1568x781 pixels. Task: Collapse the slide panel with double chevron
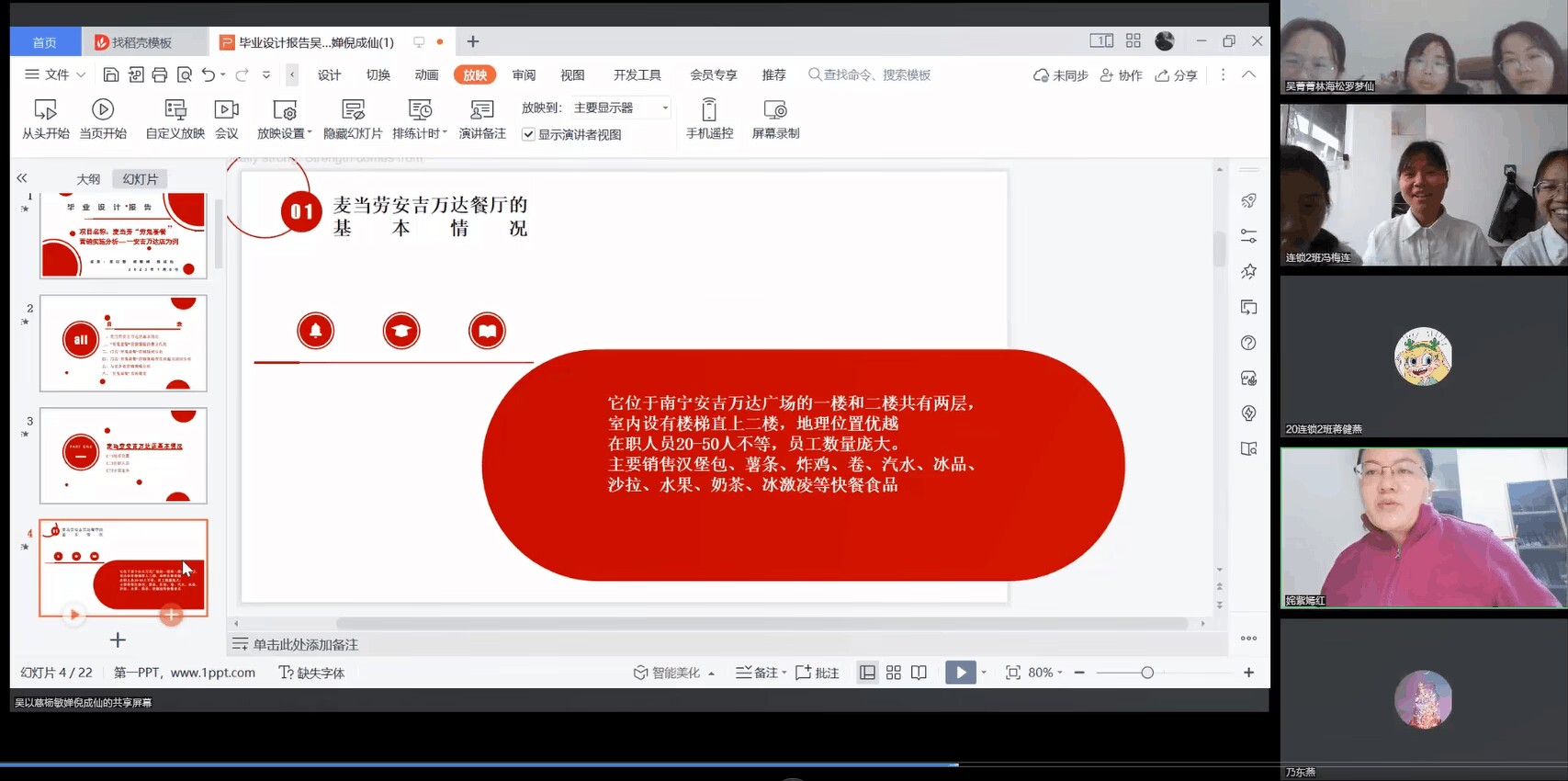click(22, 178)
